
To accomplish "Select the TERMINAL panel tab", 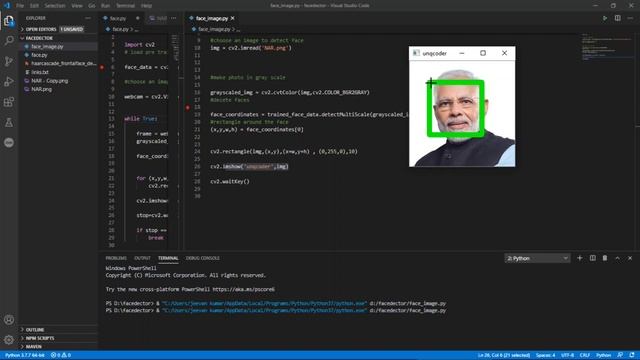I will pos(168,258).
